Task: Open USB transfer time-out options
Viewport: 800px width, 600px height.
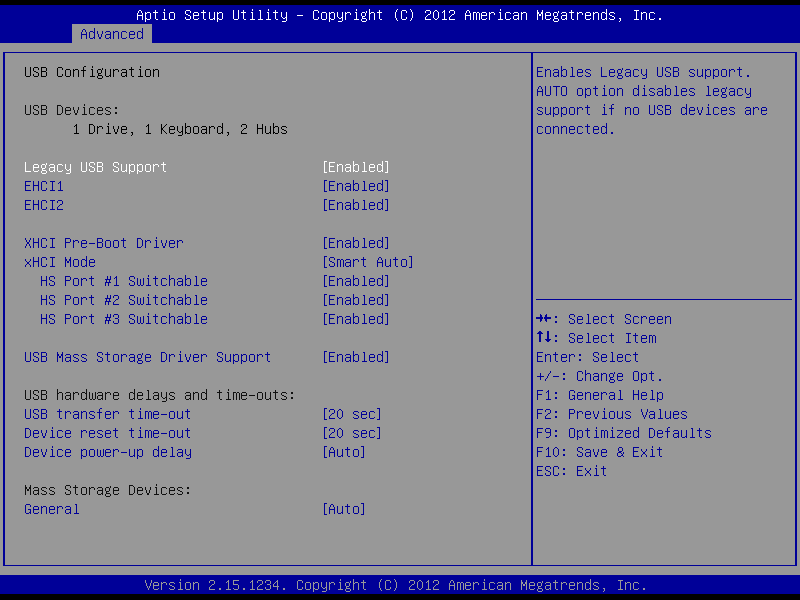Action: point(351,414)
